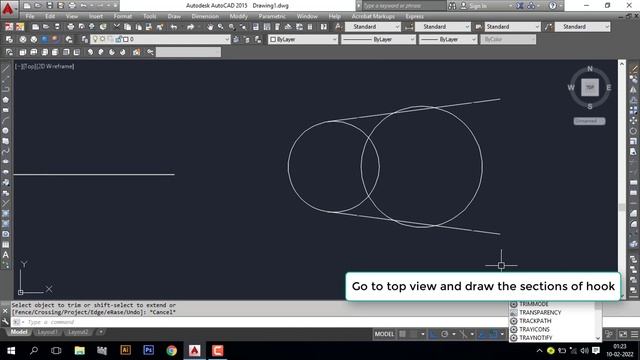Open the Draw menu
Screen dimensions: 640x360
(x=174, y=16)
